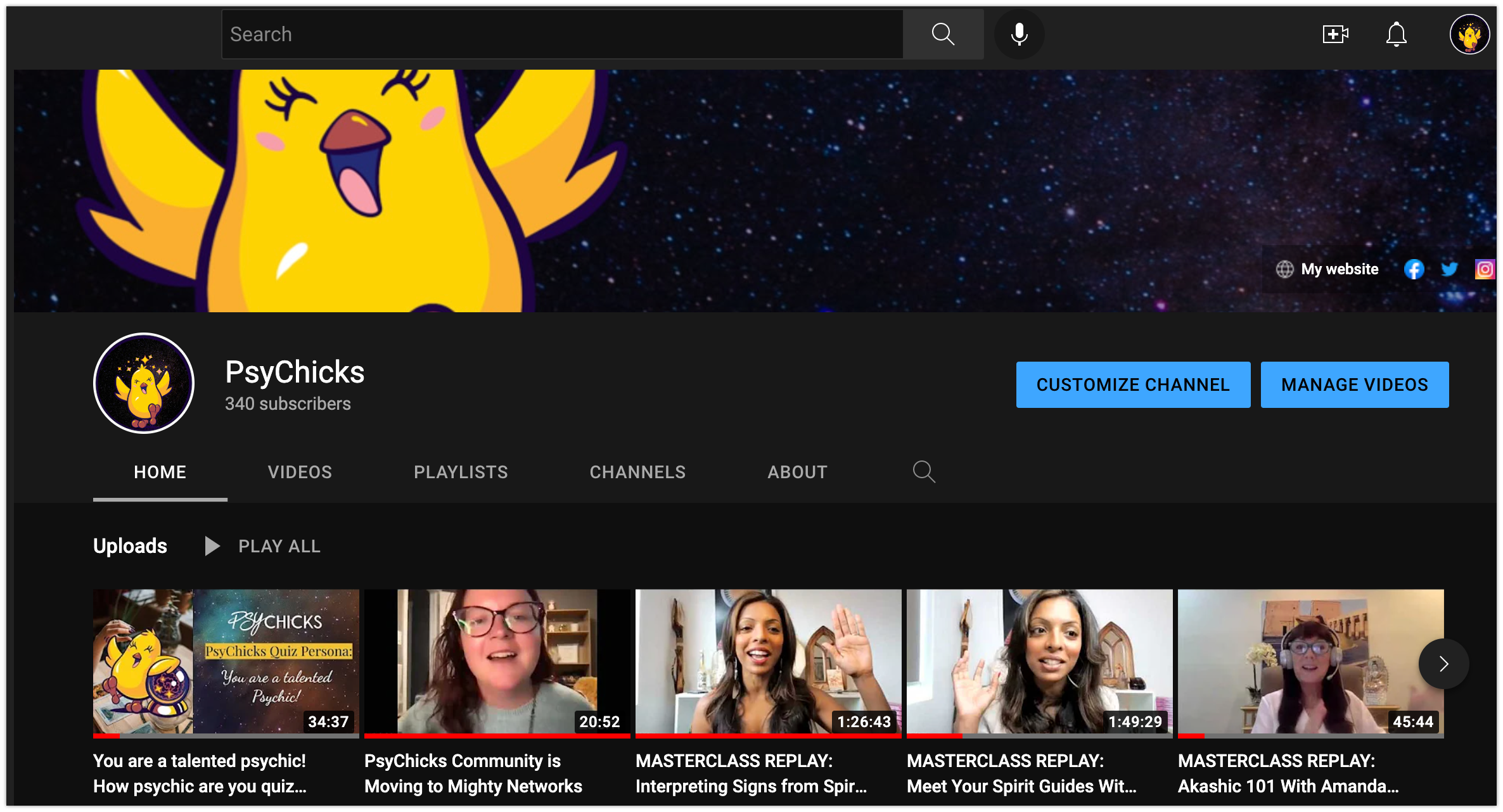Click the Play All triangle icon

pos(212,546)
